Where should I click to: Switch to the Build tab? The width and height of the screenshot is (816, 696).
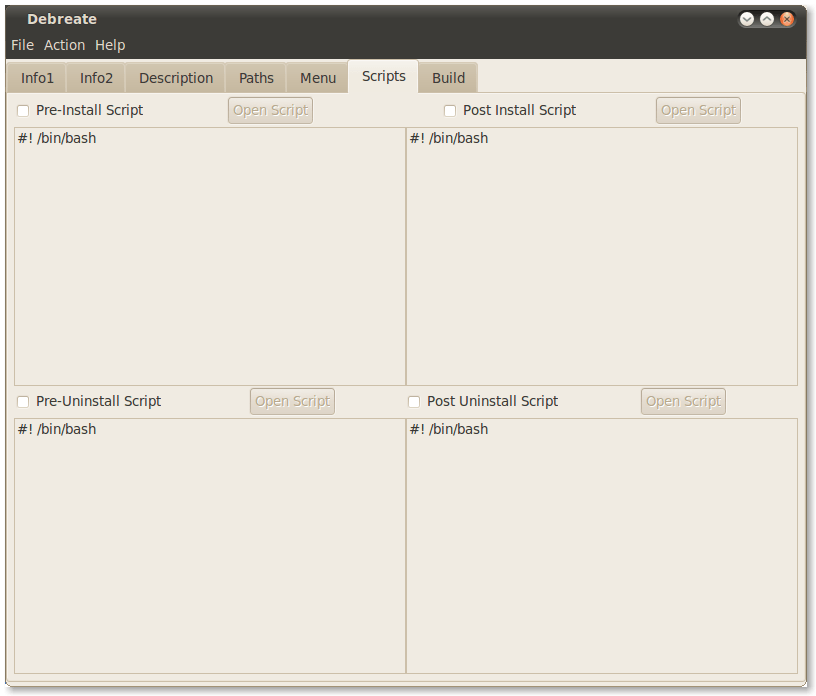448,78
